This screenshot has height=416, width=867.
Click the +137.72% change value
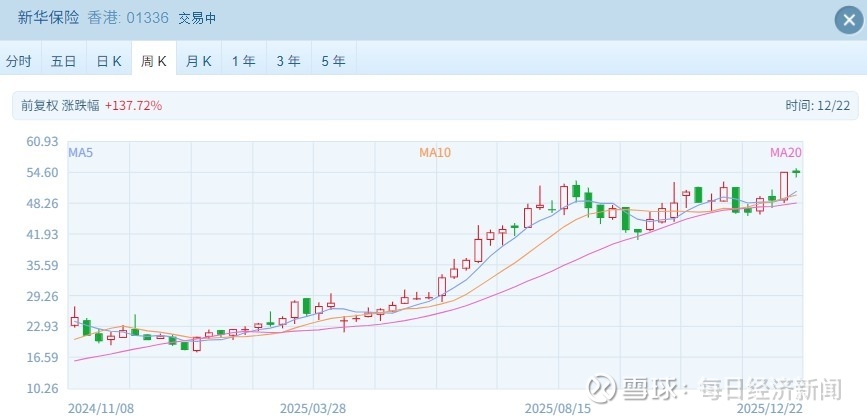pos(133,106)
